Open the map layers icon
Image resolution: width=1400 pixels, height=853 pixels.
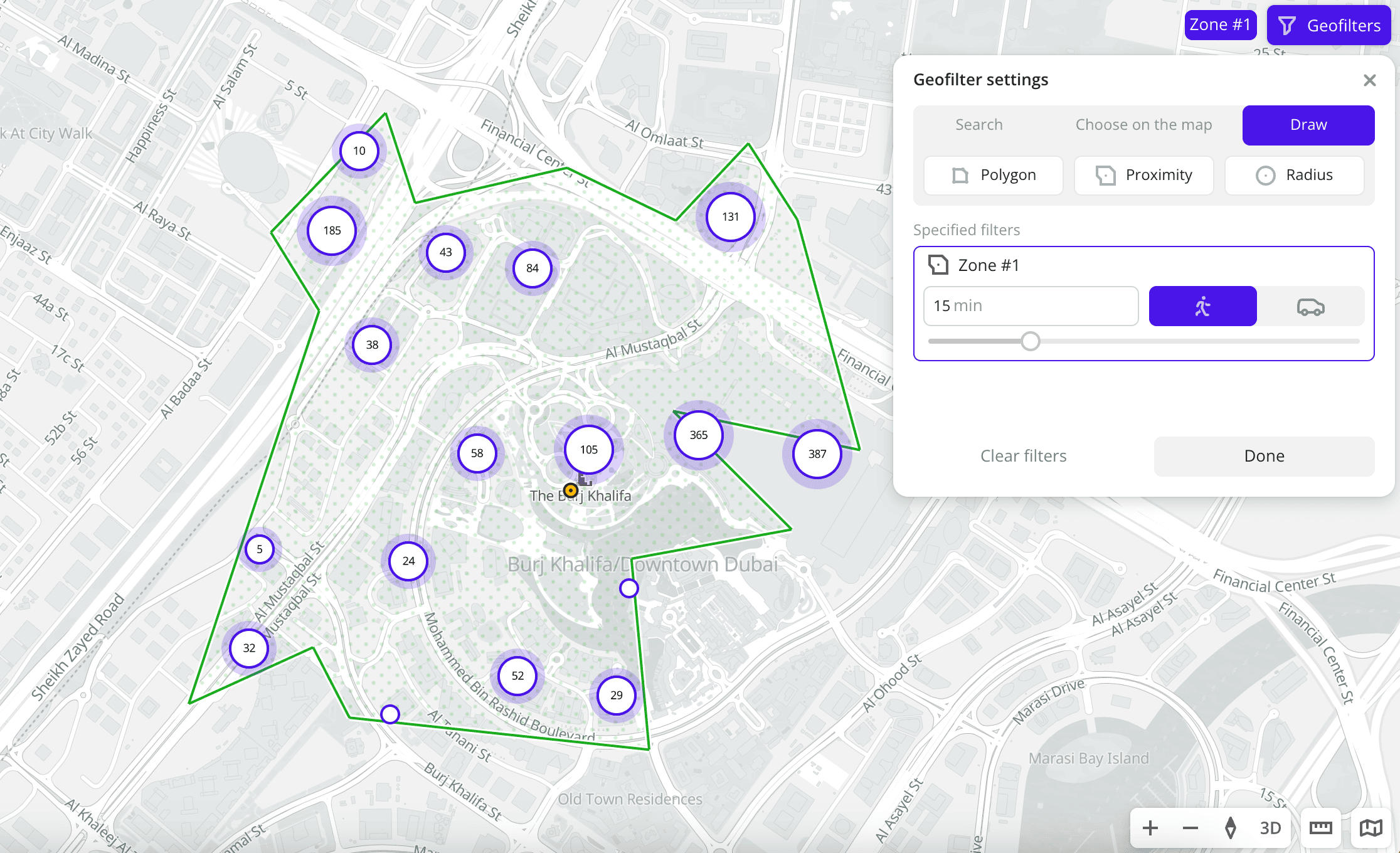[x=1371, y=828]
